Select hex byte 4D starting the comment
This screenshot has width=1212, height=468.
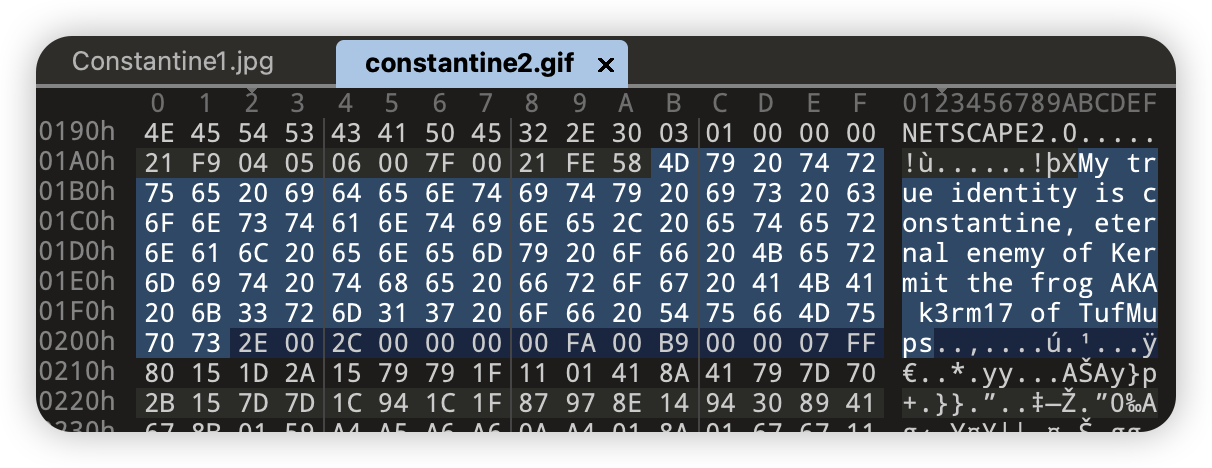pos(674,163)
